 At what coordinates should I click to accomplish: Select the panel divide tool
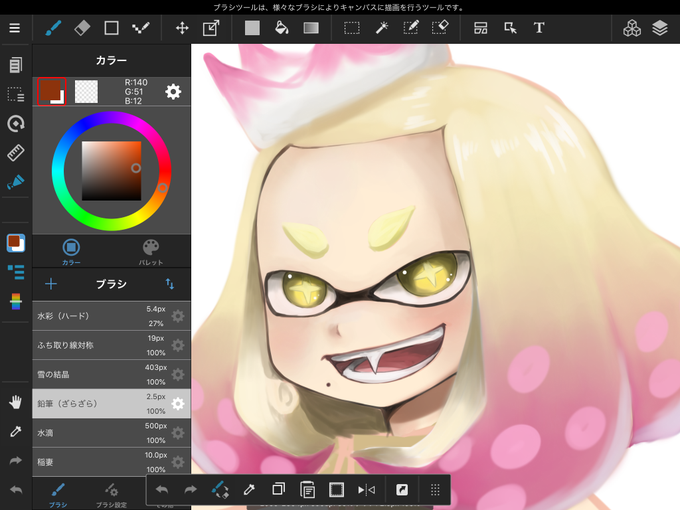point(481,28)
